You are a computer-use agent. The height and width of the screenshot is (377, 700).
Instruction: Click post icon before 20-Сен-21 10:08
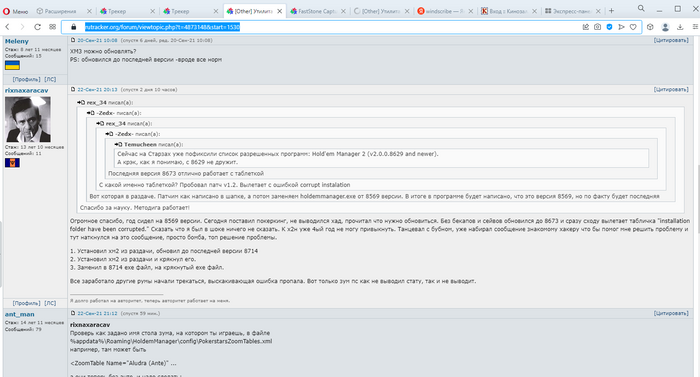(x=73, y=40)
